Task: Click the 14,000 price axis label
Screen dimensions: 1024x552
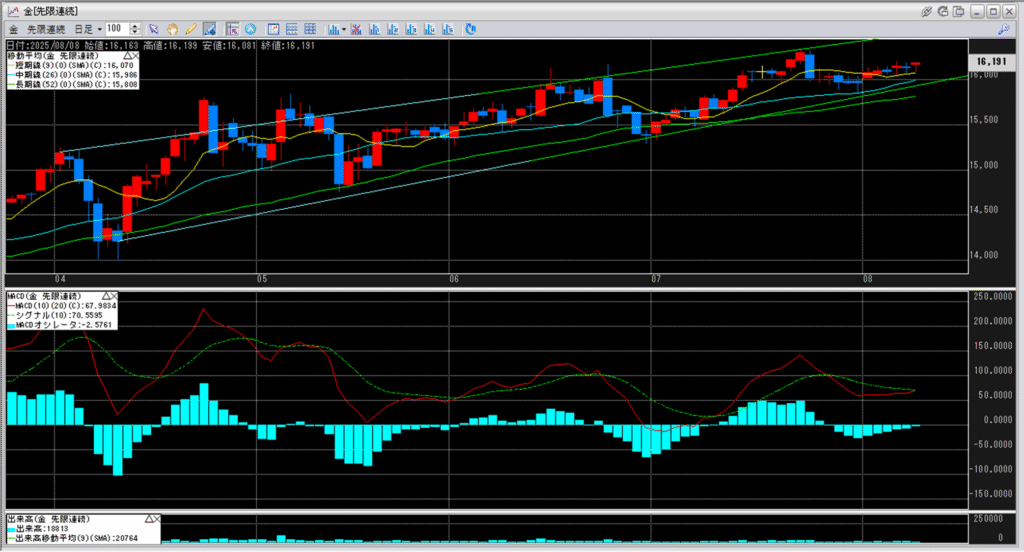Action: (x=984, y=255)
